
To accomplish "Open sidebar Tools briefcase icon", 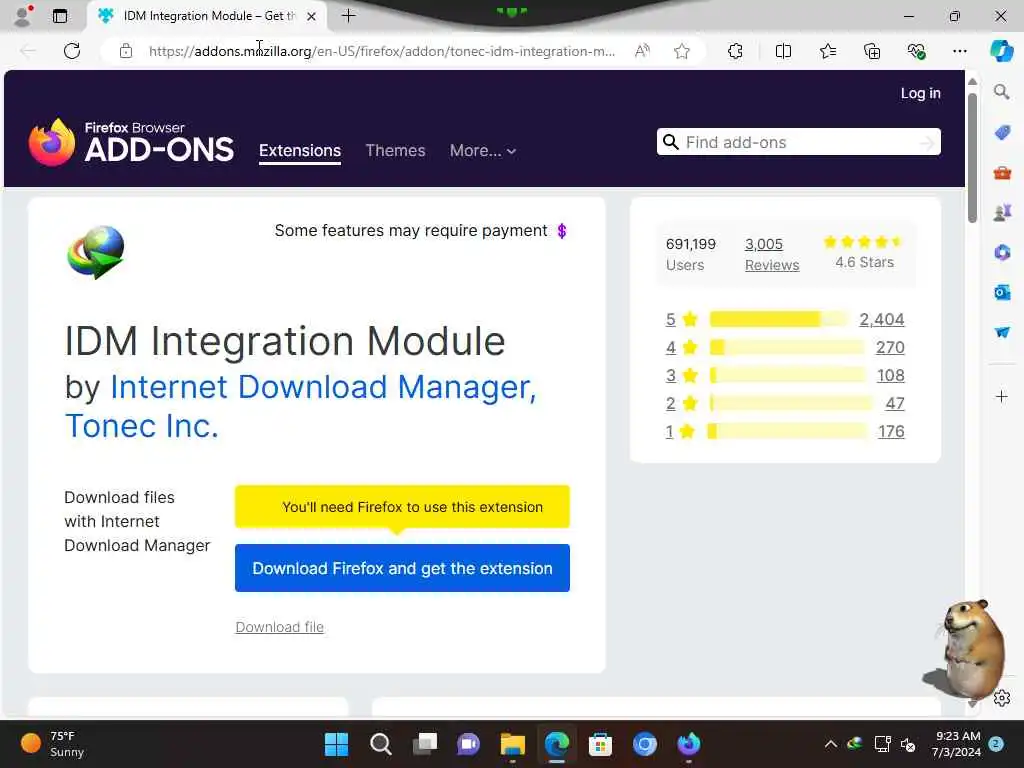I will pyautogui.click(x=1002, y=173).
